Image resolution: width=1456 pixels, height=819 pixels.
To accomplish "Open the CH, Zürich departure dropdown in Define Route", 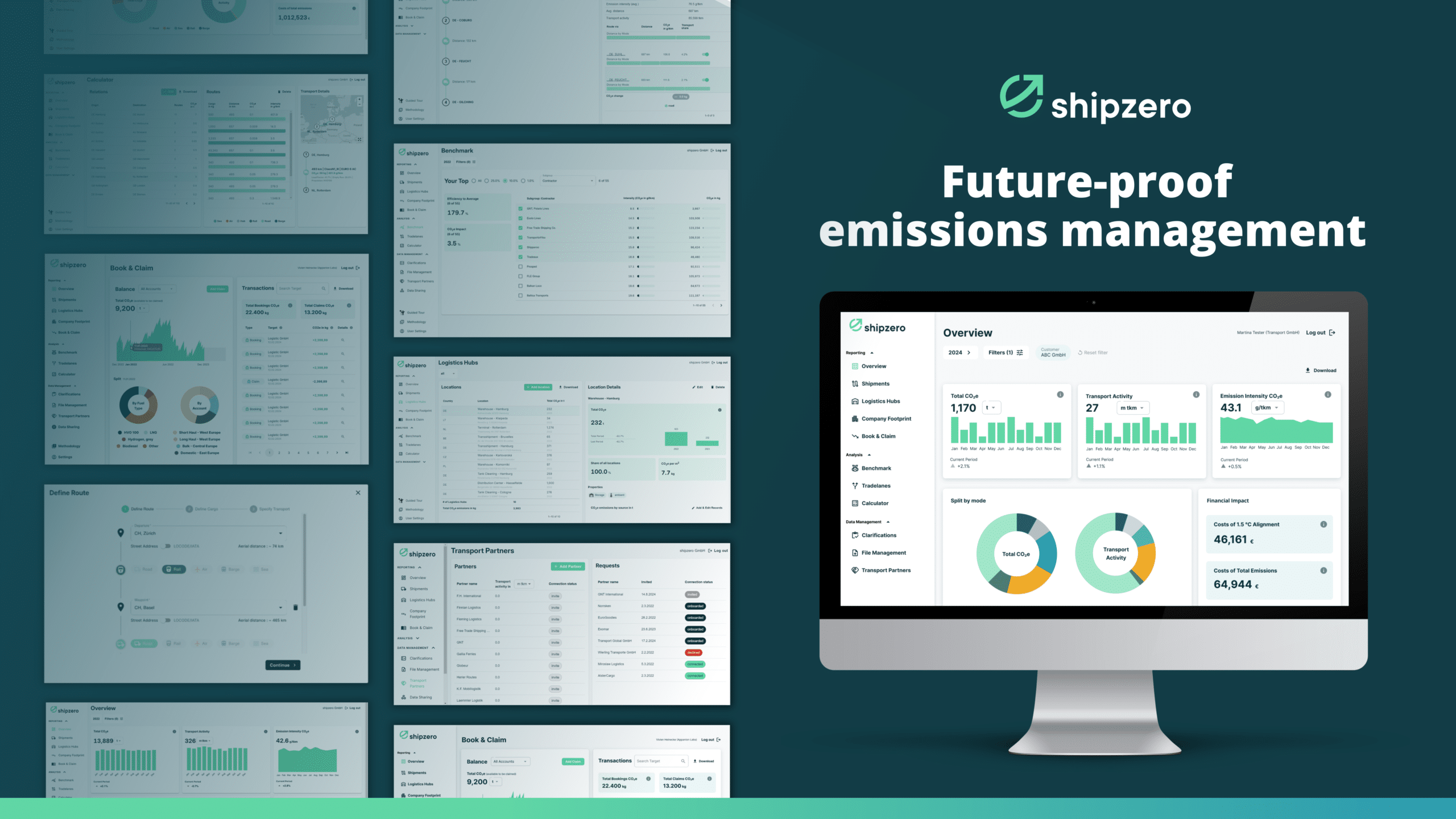I will tap(208, 533).
